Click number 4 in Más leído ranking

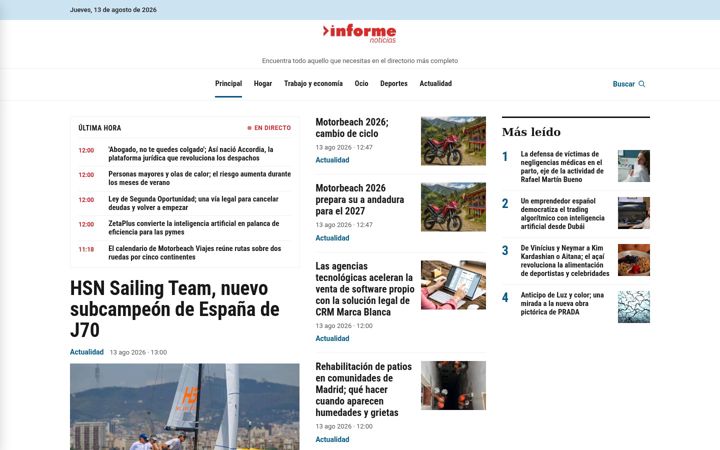point(505,298)
